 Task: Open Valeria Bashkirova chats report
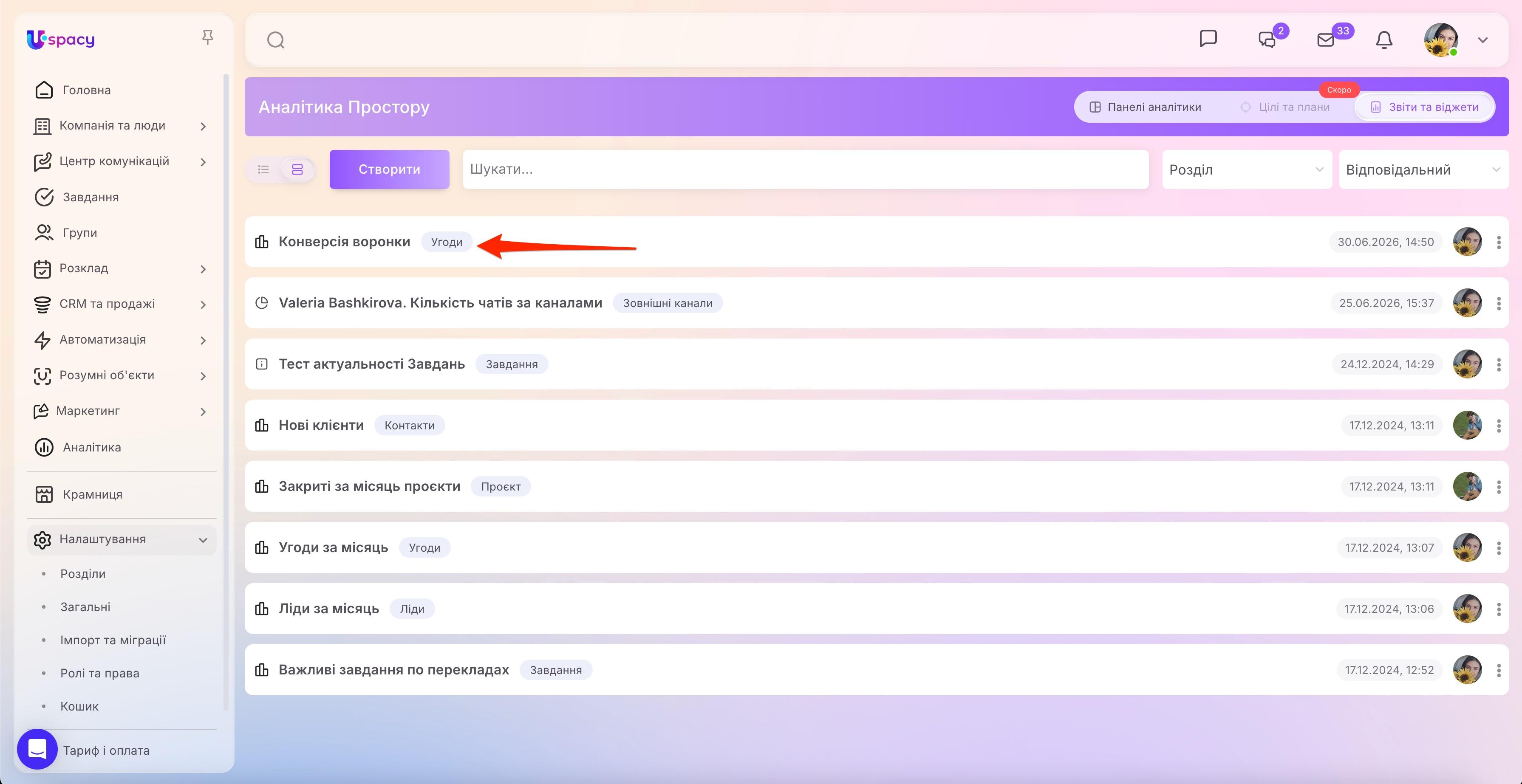pos(440,303)
